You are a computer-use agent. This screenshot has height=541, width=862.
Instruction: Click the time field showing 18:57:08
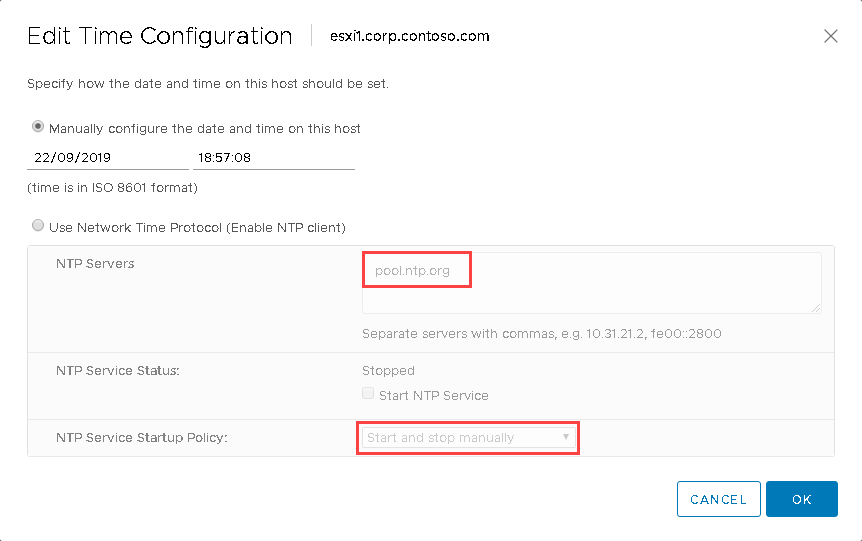(274, 158)
